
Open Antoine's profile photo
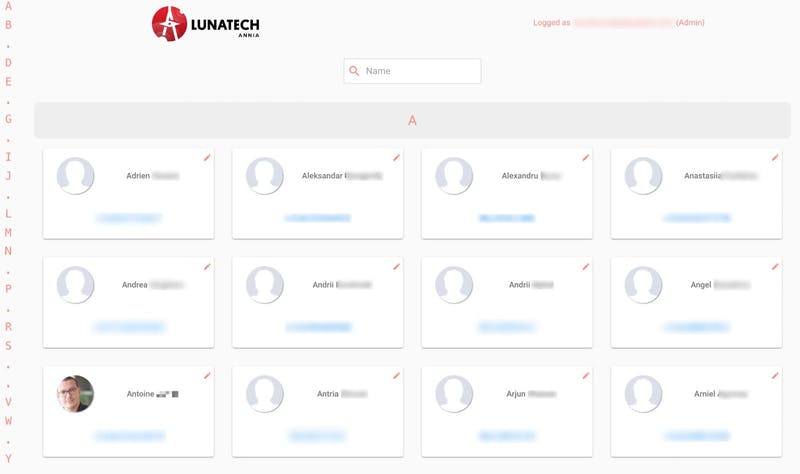(76, 393)
